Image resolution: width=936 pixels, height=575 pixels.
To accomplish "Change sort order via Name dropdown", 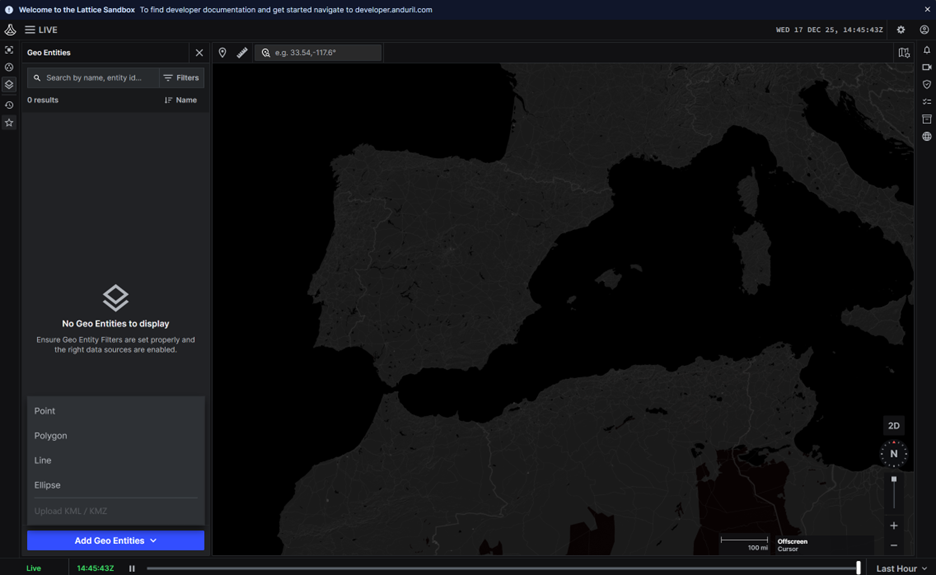I will pyautogui.click(x=181, y=100).
